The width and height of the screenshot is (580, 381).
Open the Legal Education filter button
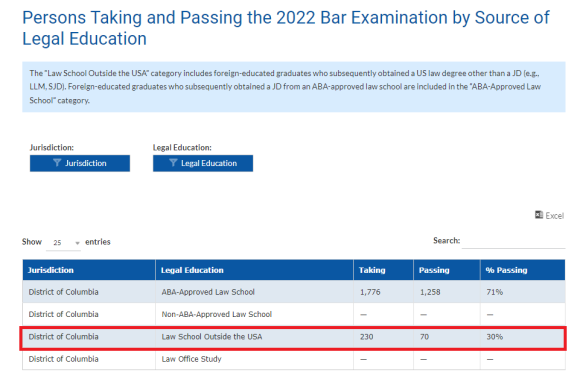(203, 163)
